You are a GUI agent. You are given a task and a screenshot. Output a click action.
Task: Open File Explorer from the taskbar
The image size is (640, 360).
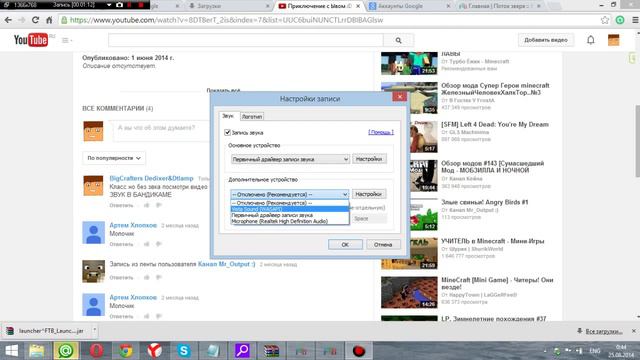(x=37, y=351)
